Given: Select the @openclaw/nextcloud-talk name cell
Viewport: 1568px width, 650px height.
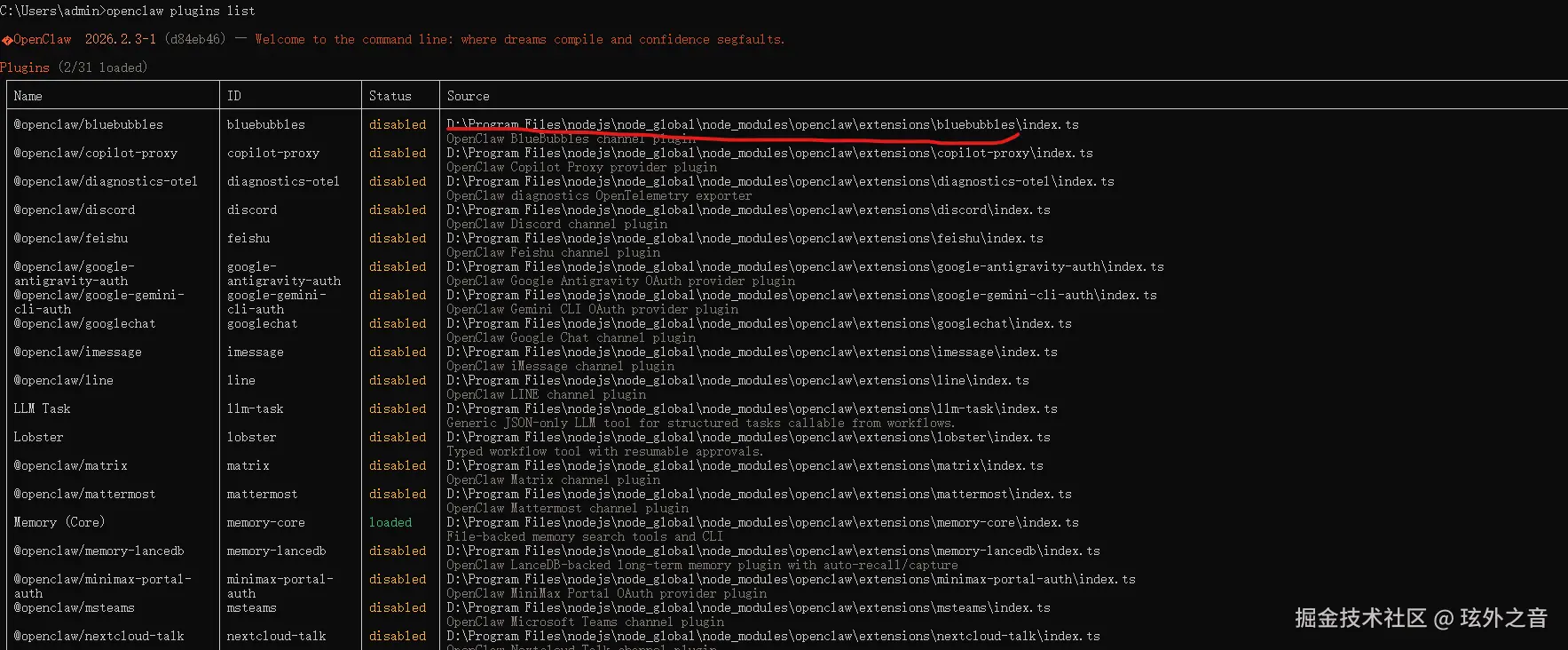Looking at the screenshot, I should click(x=99, y=636).
